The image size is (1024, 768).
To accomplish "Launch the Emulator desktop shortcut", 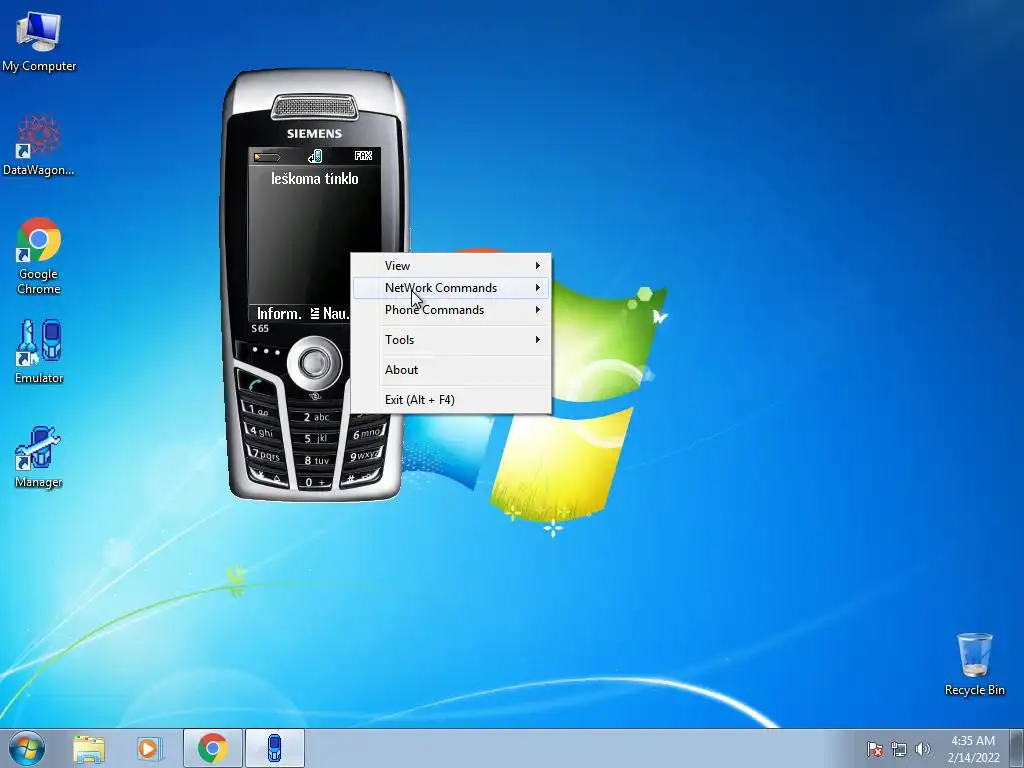I will pos(39,352).
